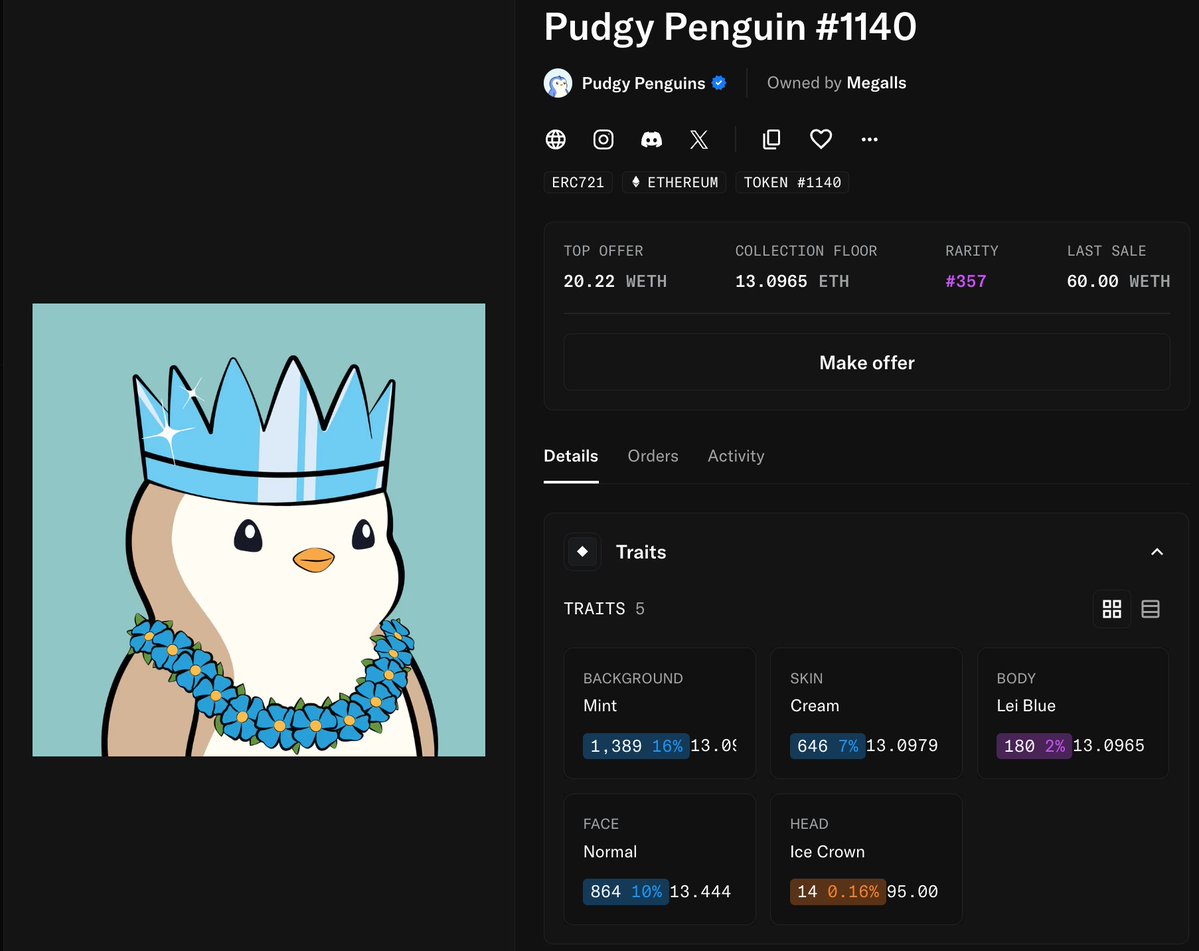Open the Pudgy Penguins collection link

pyautogui.click(x=643, y=83)
